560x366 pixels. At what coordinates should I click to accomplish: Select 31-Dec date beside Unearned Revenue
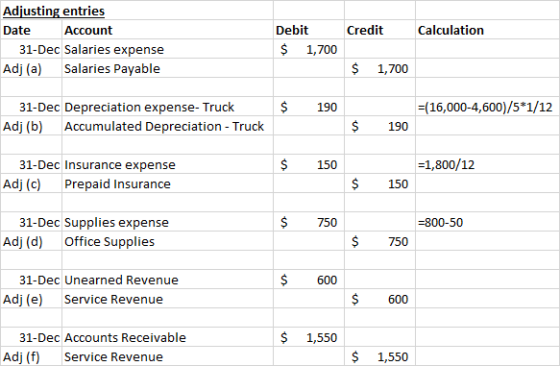(31, 280)
